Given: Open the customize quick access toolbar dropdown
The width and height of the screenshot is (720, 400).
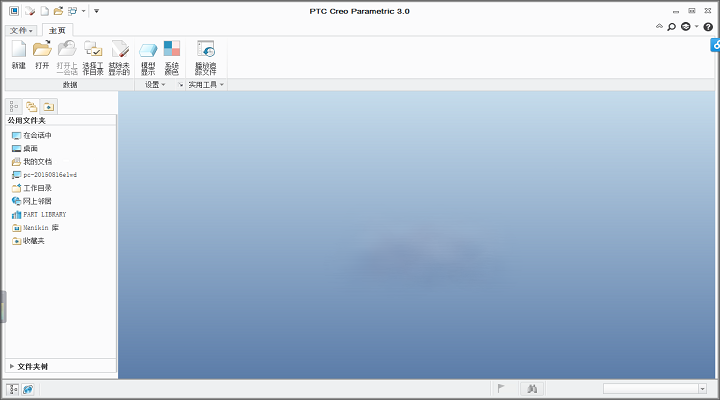Looking at the screenshot, I should pos(96,11).
